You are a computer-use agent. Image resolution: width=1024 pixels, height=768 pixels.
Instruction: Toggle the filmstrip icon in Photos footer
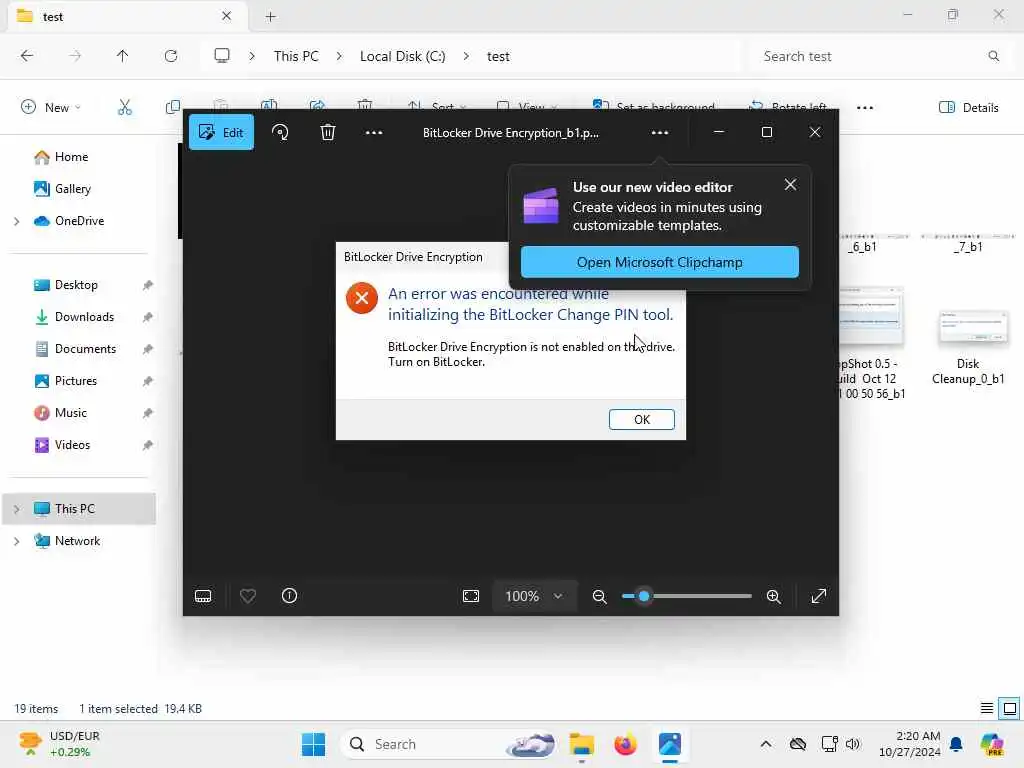[203, 596]
